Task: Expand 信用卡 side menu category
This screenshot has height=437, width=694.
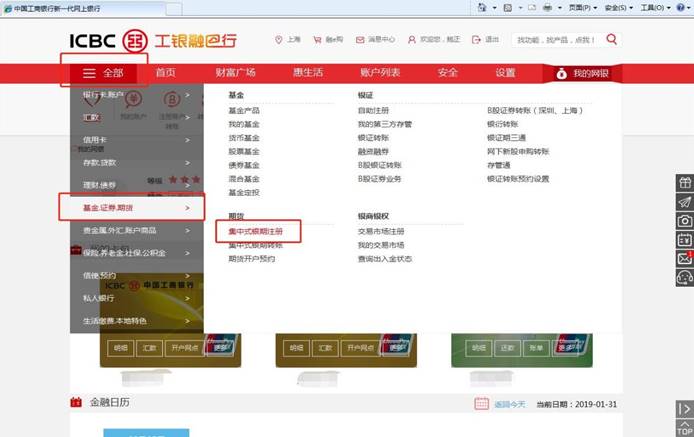Action: click(137, 140)
